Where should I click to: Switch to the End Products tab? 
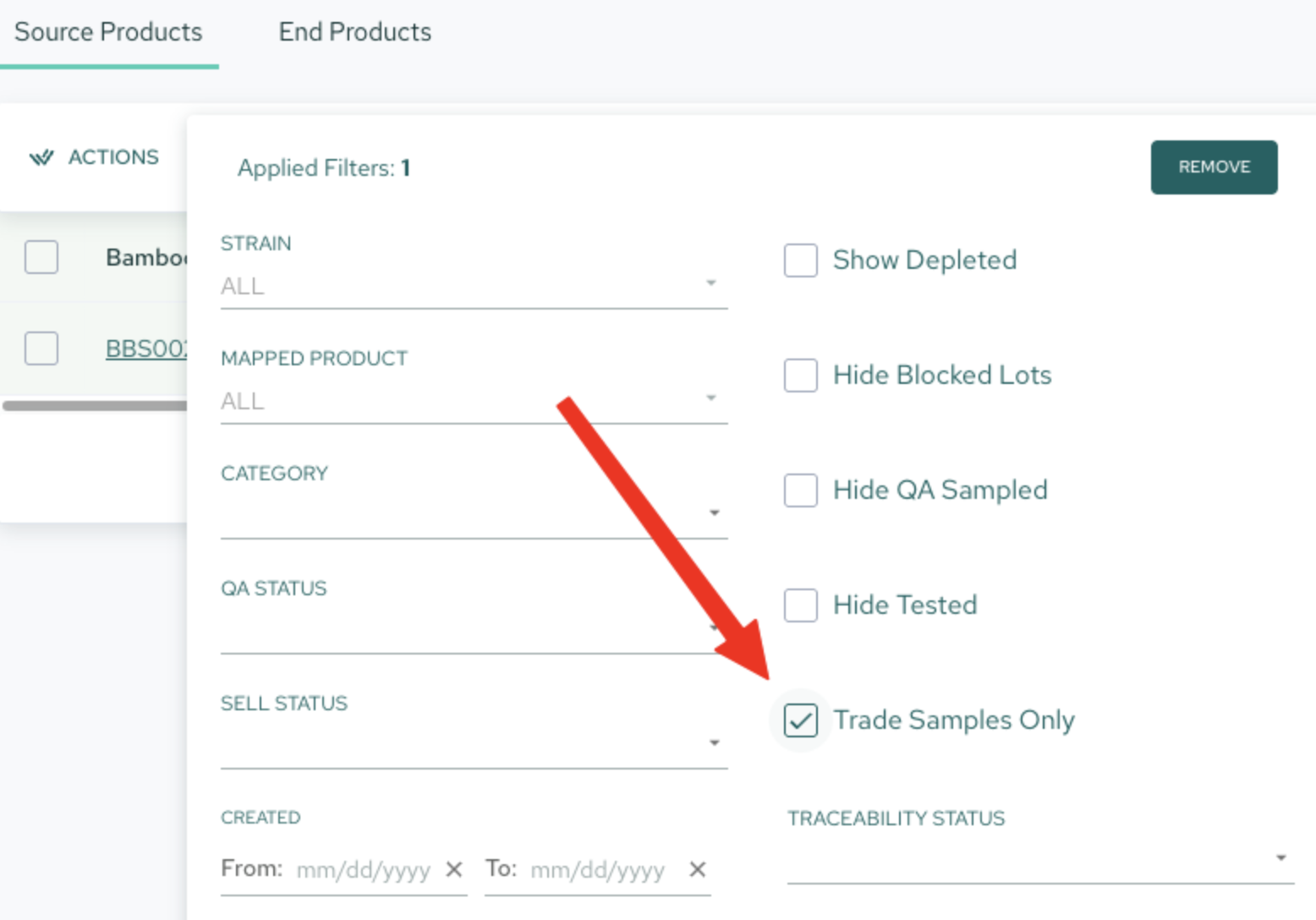(355, 32)
